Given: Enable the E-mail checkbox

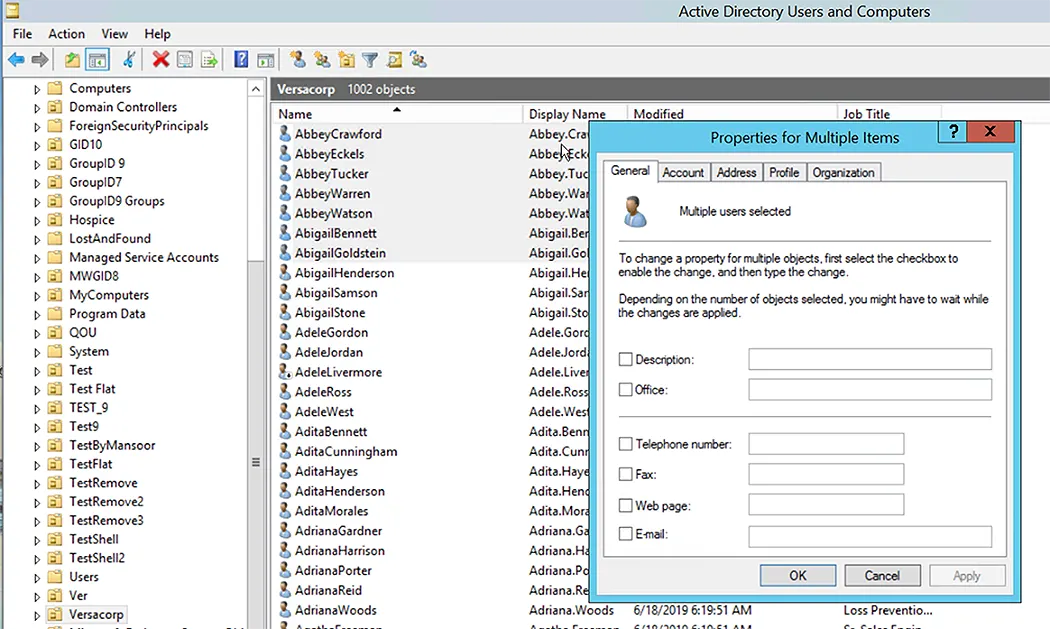Looking at the screenshot, I should pos(625,533).
